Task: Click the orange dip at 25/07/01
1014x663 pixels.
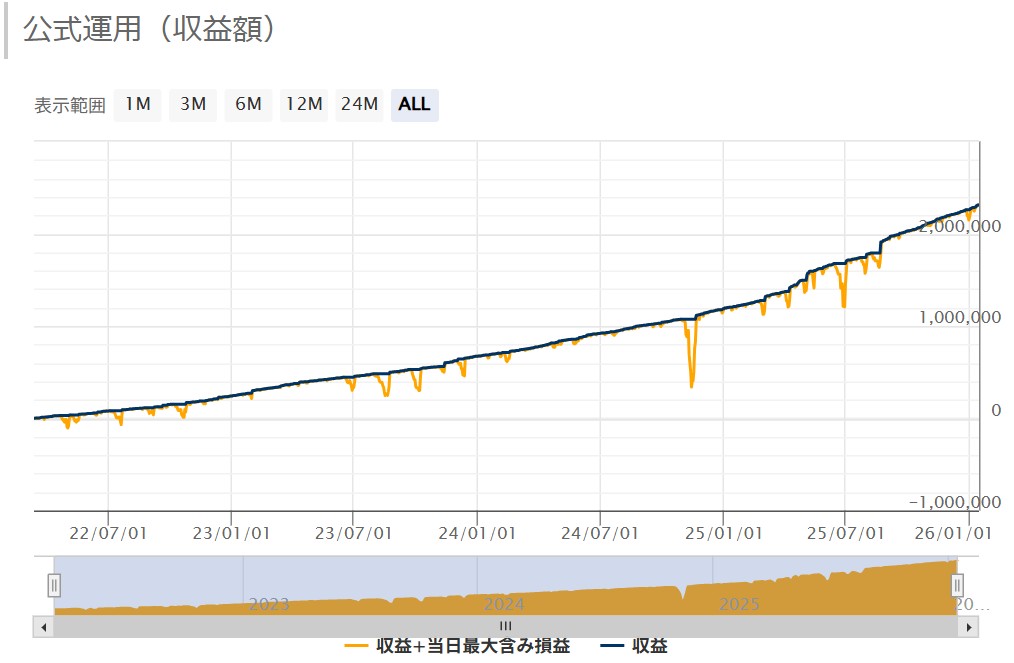Action: pos(844,304)
